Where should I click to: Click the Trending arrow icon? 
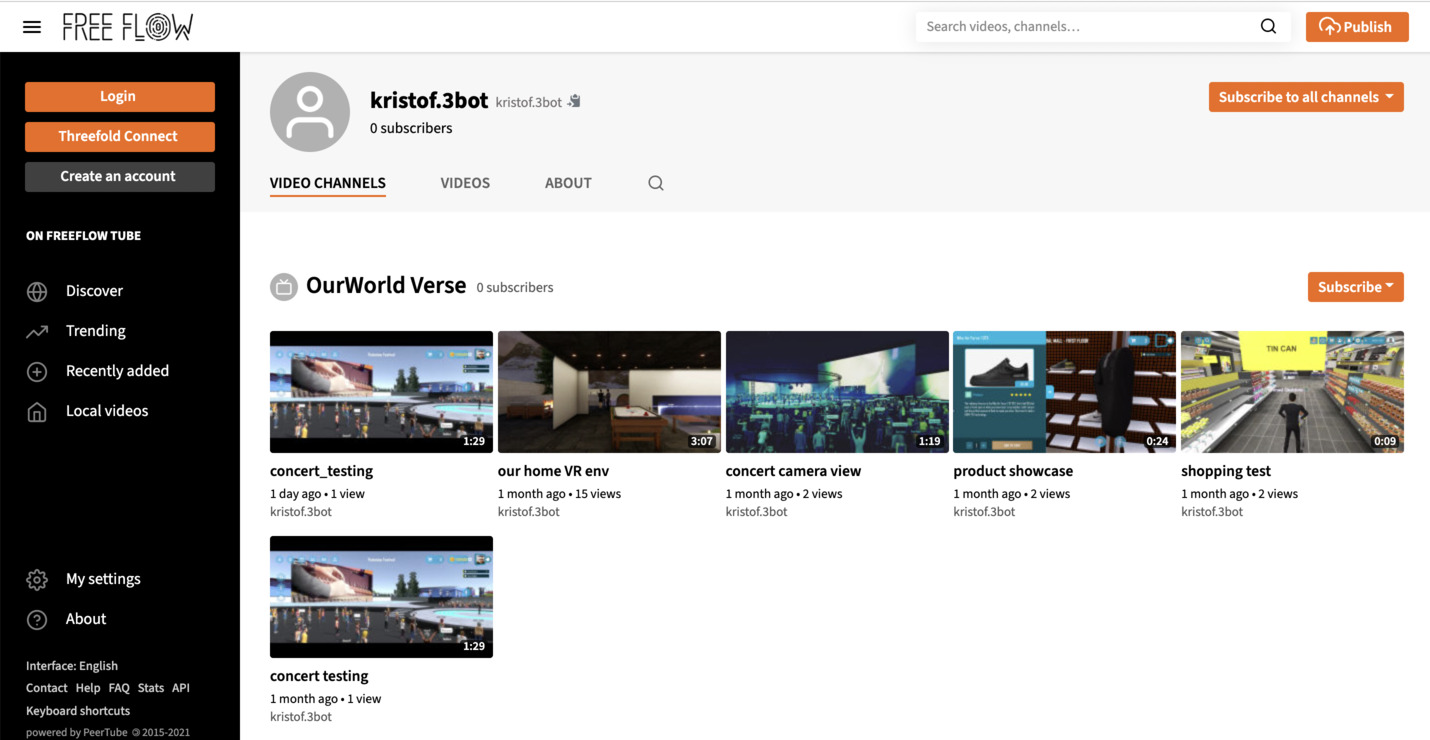coord(37,331)
